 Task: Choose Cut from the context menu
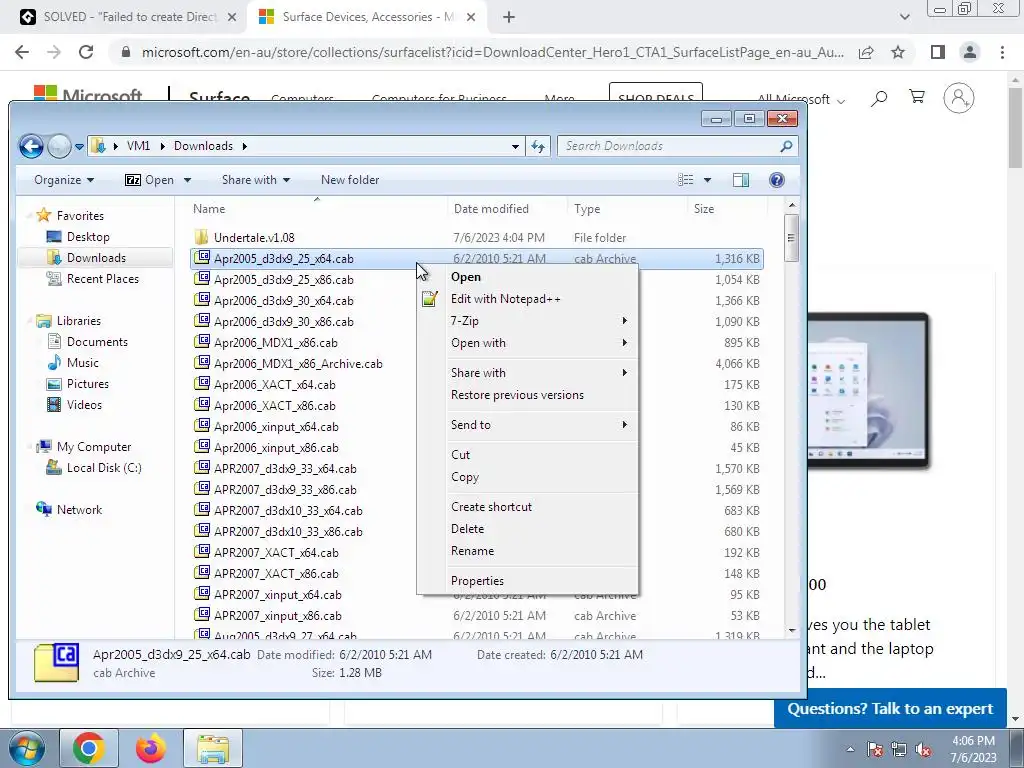click(527, 455)
